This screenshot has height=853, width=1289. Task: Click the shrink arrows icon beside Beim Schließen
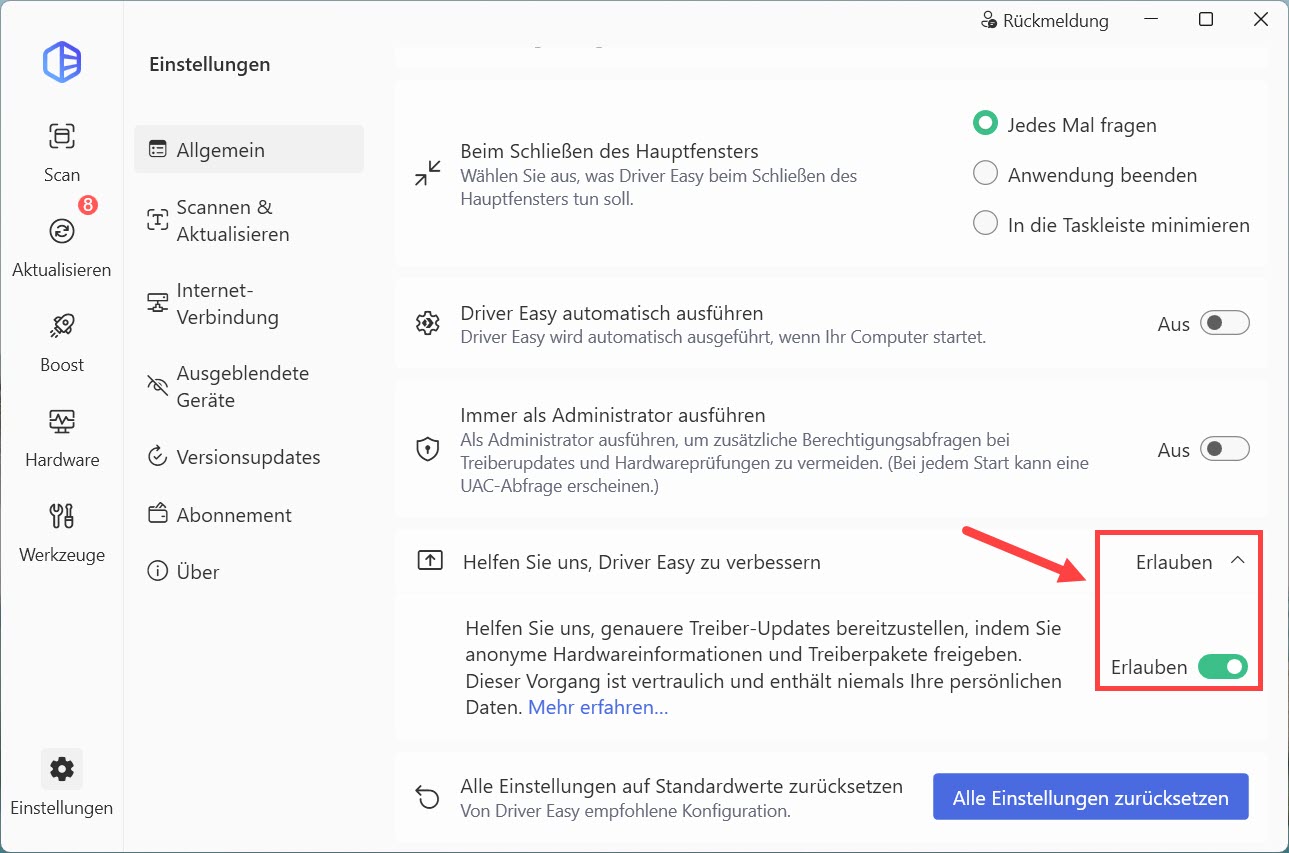coord(428,173)
